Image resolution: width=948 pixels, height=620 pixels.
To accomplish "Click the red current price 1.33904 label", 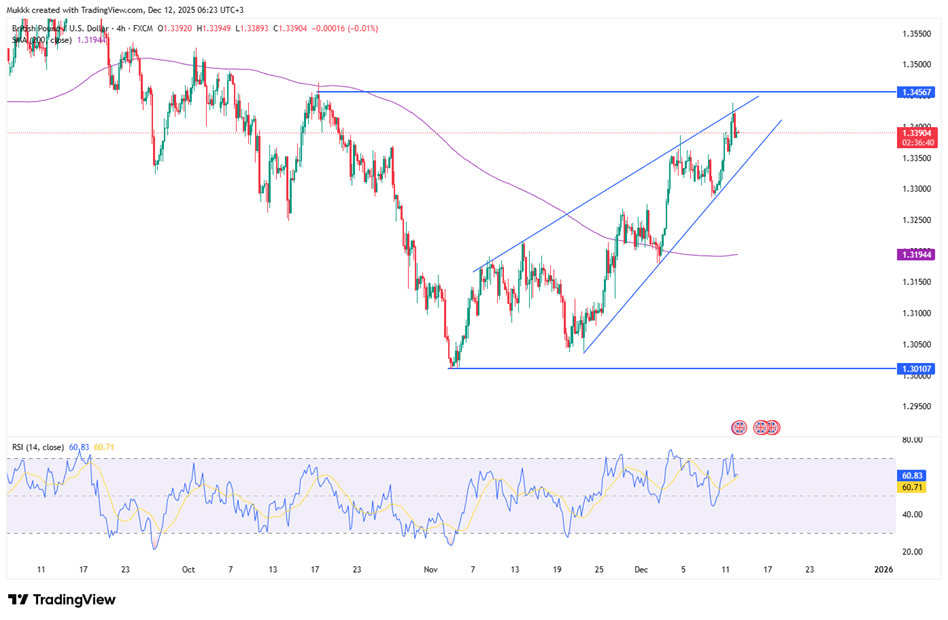I will click(x=917, y=132).
